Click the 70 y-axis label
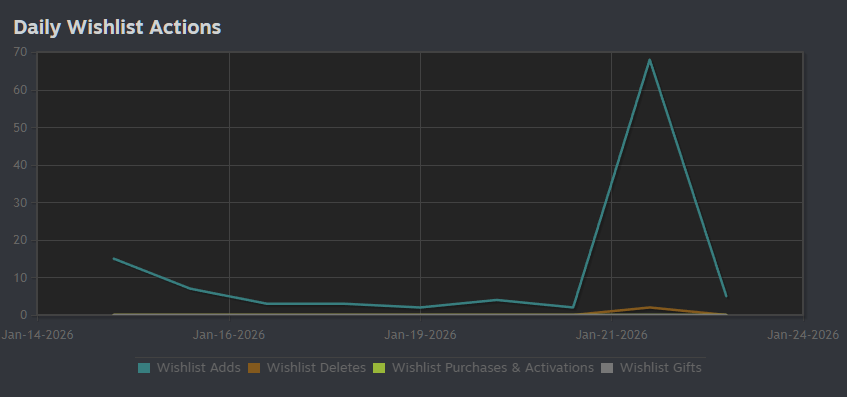The width and height of the screenshot is (847, 397). 21,53
